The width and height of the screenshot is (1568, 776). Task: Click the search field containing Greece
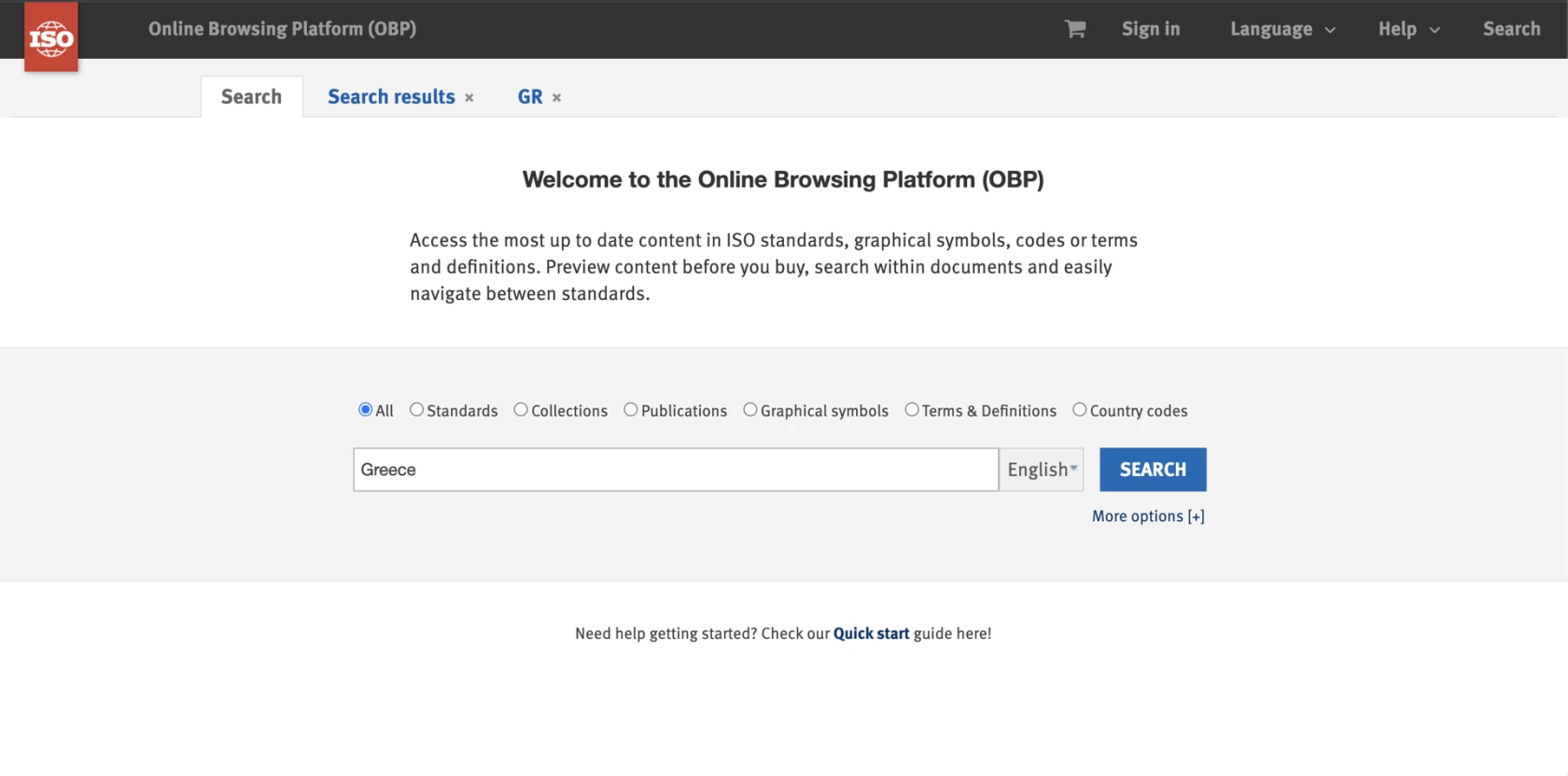point(676,470)
